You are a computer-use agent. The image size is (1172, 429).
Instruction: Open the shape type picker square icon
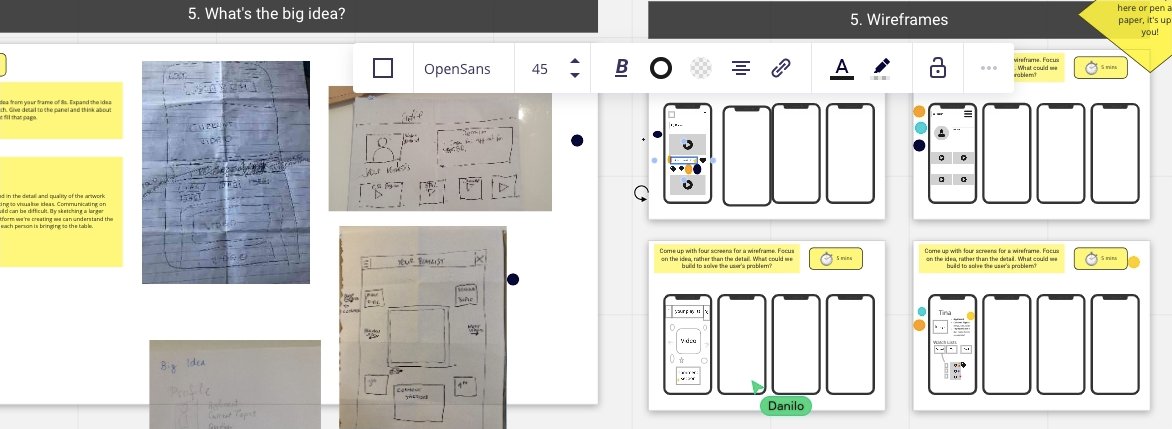tap(383, 69)
